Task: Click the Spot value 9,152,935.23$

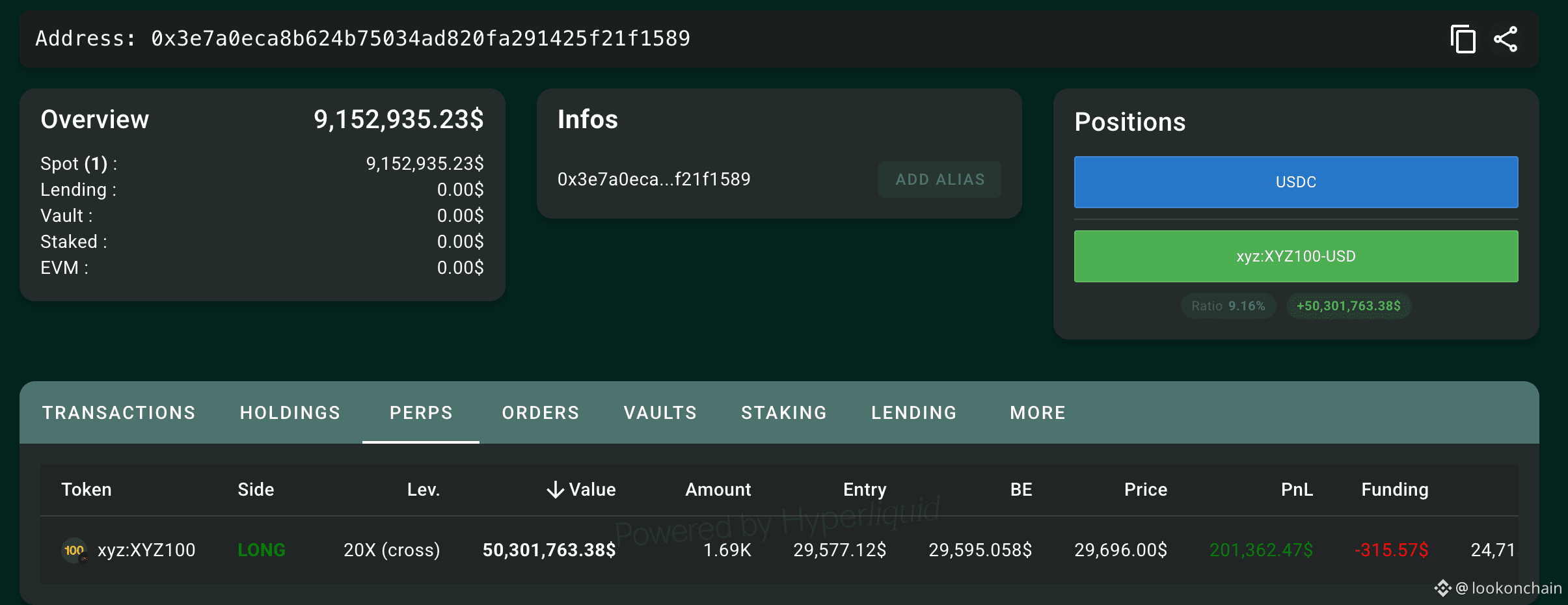Action: click(425, 163)
